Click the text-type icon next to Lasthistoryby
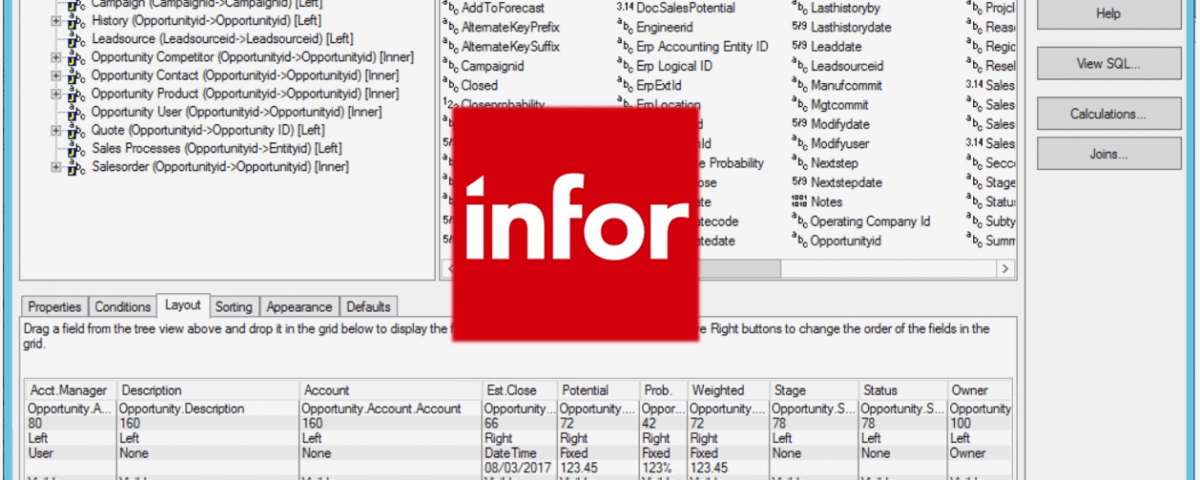Image resolution: width=1200 pixels, height=480 pixels. [800, 7]
